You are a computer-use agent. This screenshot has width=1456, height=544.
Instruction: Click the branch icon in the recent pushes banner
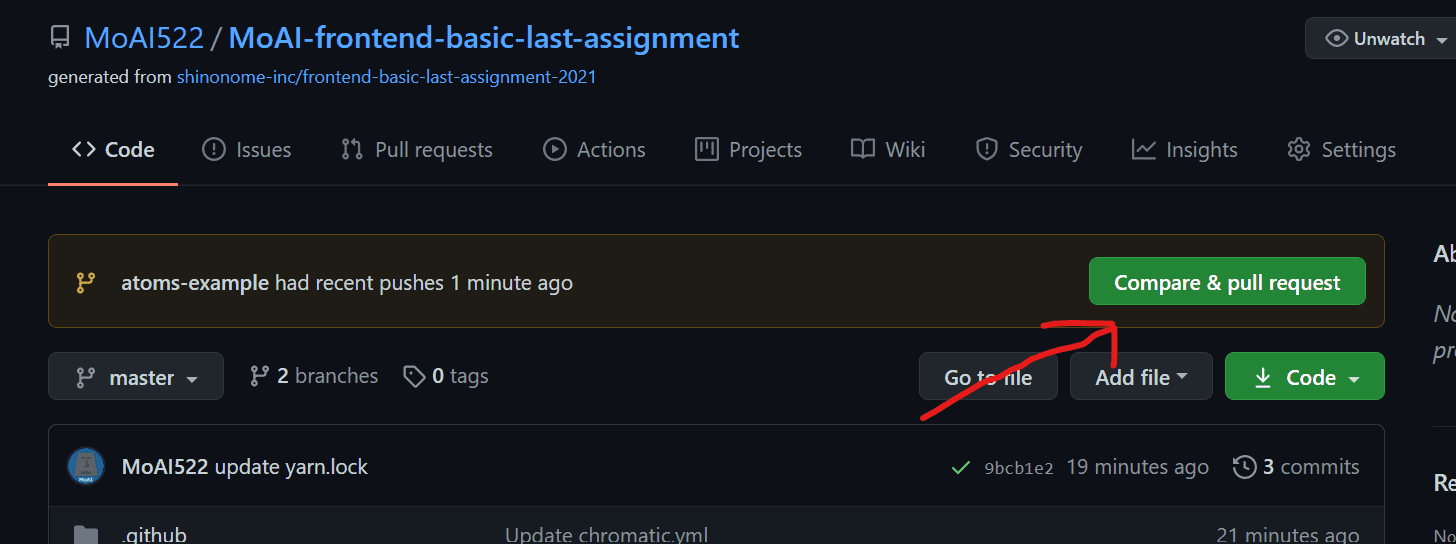[x=86, y=283]
